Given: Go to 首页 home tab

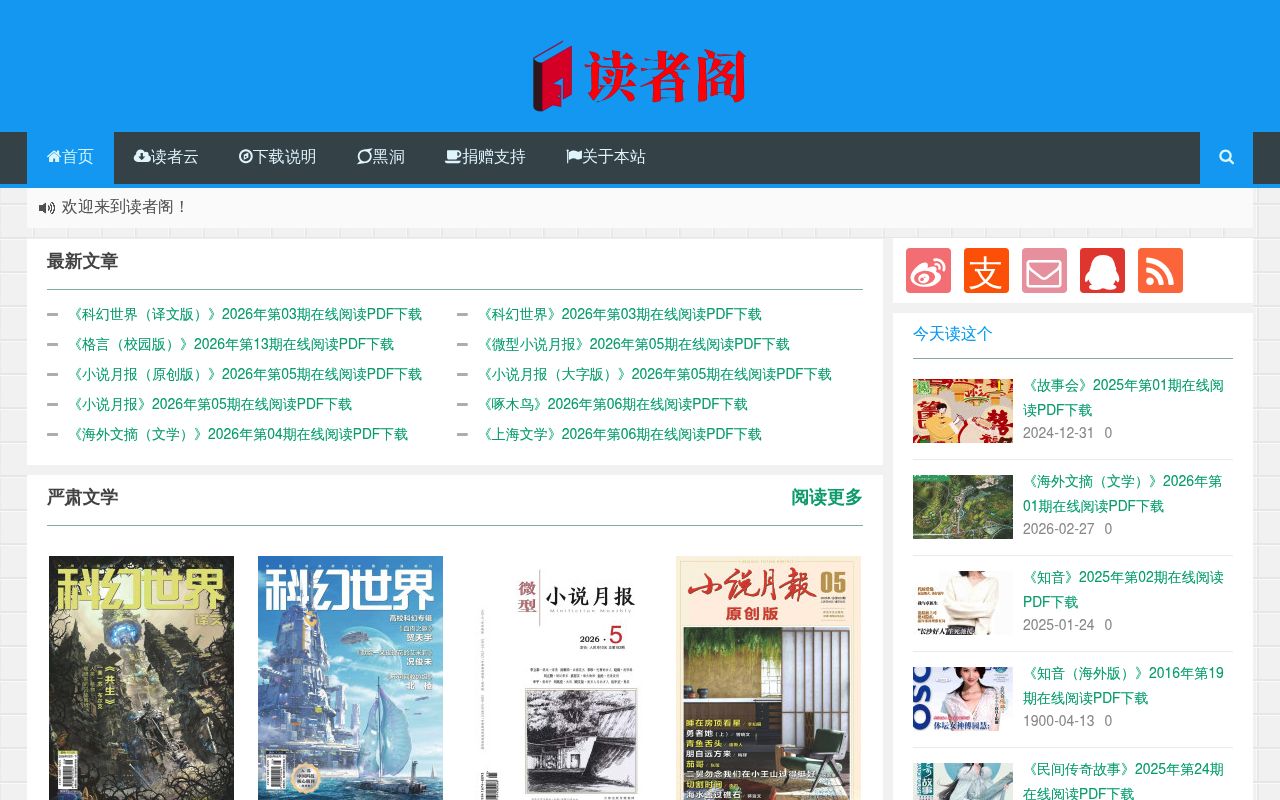Looking at the screenshot, I should coord(70,157).
